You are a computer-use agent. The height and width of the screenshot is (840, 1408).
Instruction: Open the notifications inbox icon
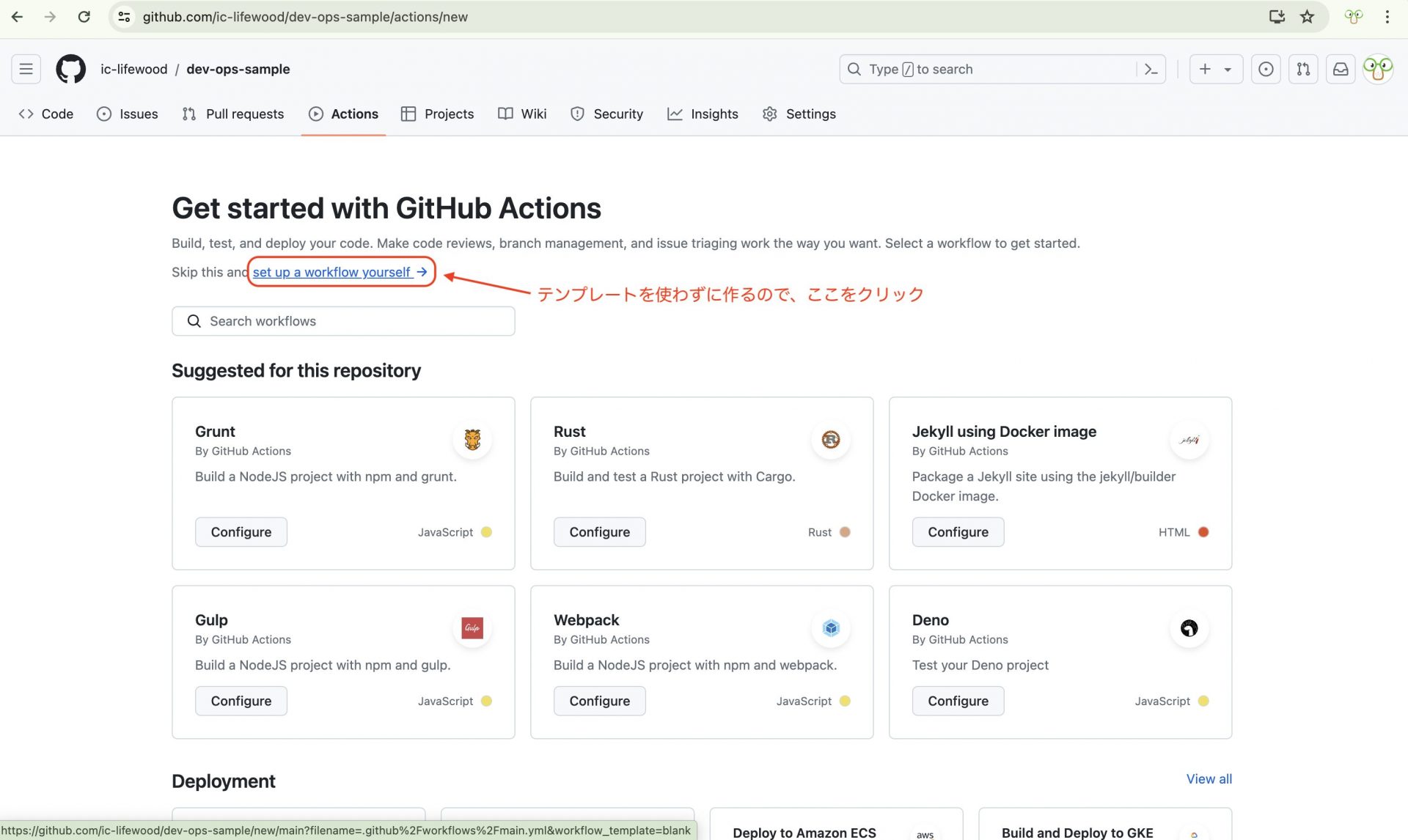click(1340, 69)
